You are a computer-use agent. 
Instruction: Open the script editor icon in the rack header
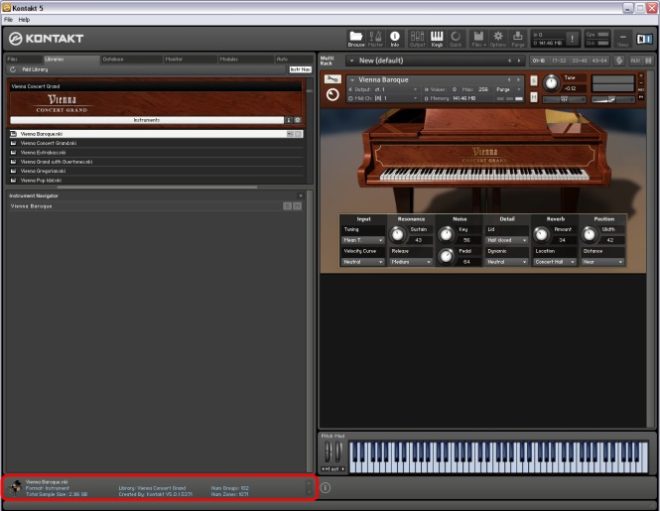(x=619, y=61)
